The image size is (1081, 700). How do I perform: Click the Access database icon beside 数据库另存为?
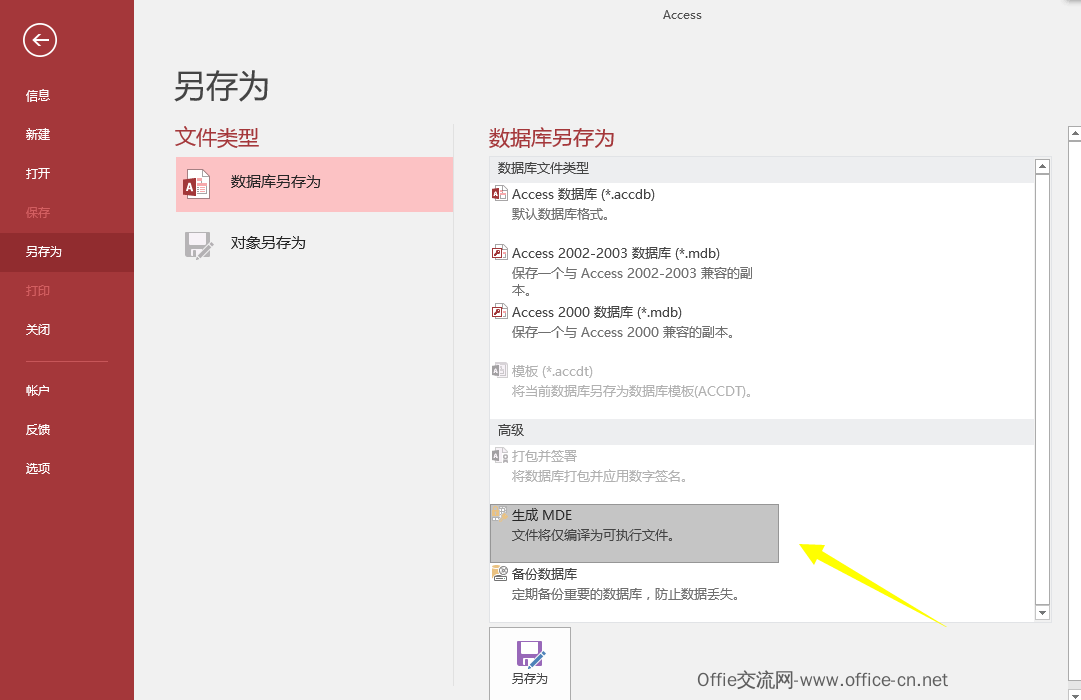pyautogui.click(x=196, y=184)
